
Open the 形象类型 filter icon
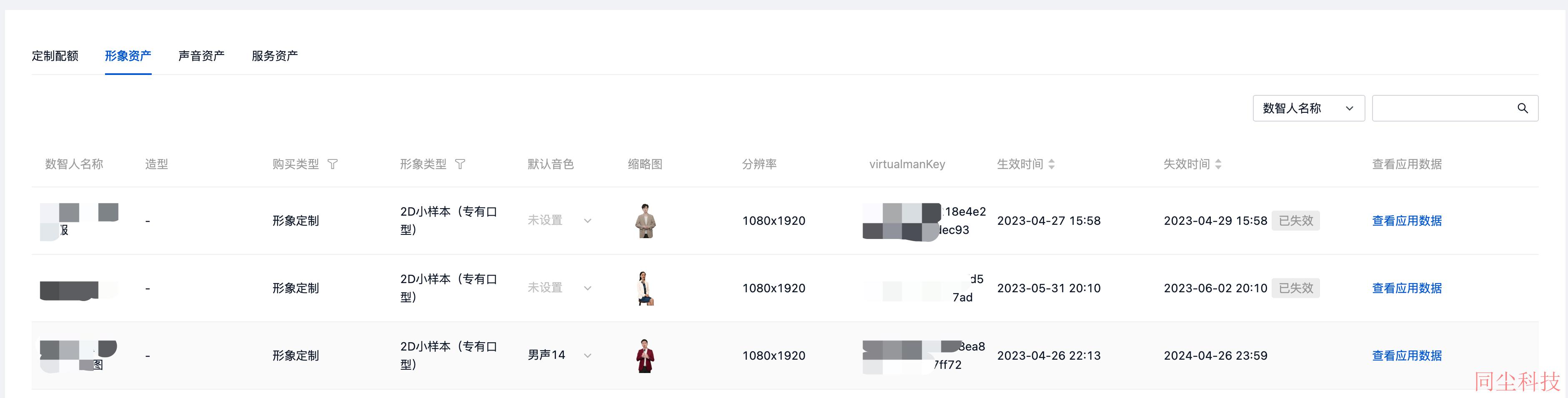click(x=460, y=164)
